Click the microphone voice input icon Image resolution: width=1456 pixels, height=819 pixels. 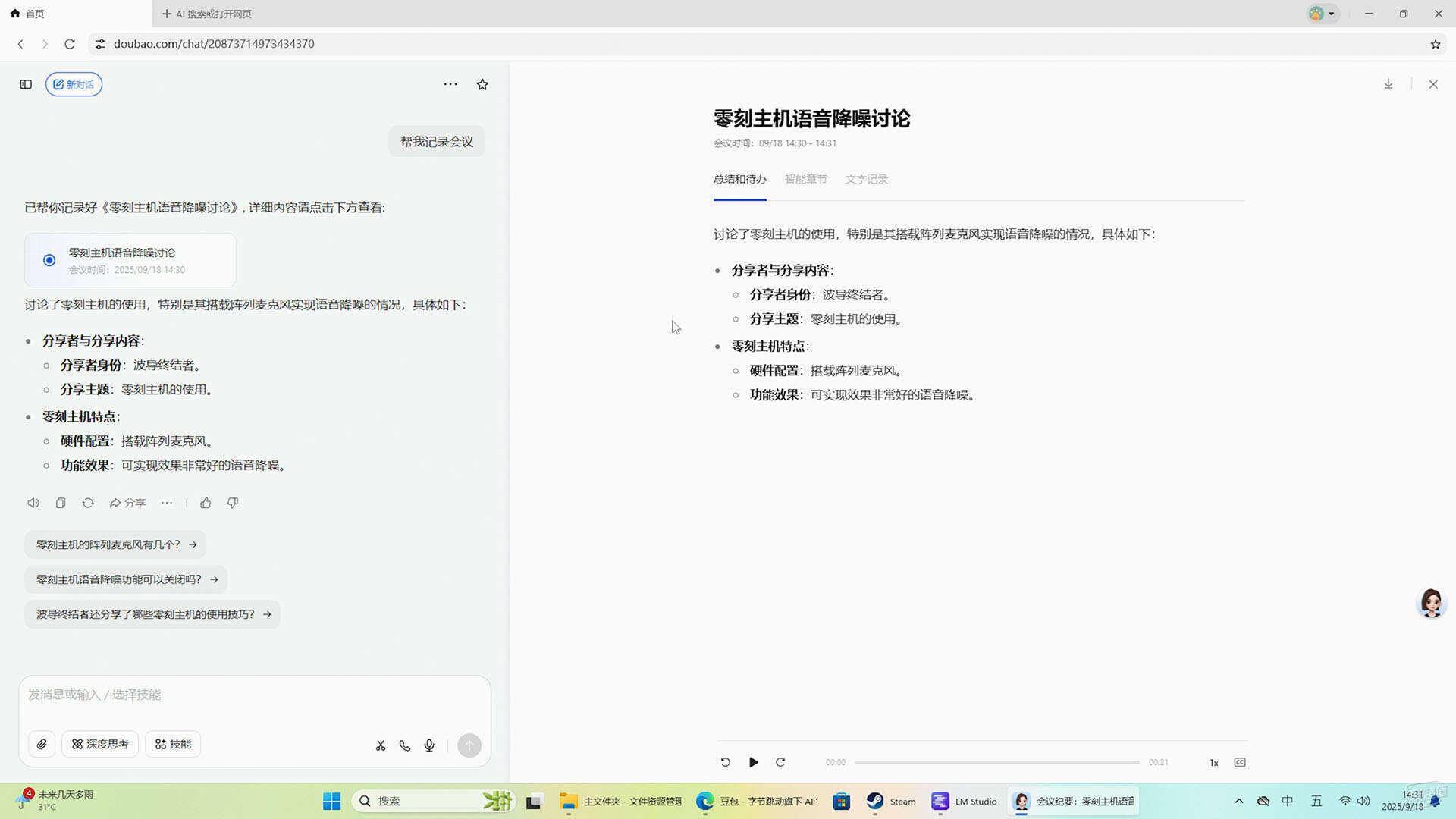click(x=429, y=745)
